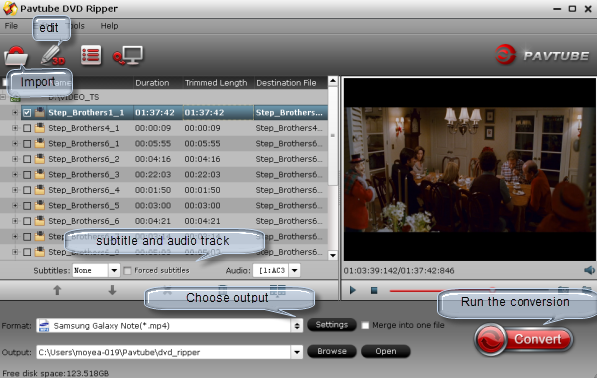Click folder icon of Step_Brothers6_3 row

pos(40,174)
